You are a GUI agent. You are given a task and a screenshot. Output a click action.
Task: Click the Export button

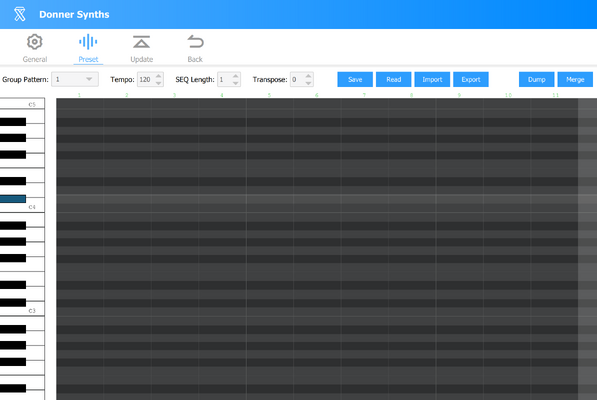(471, 79)
